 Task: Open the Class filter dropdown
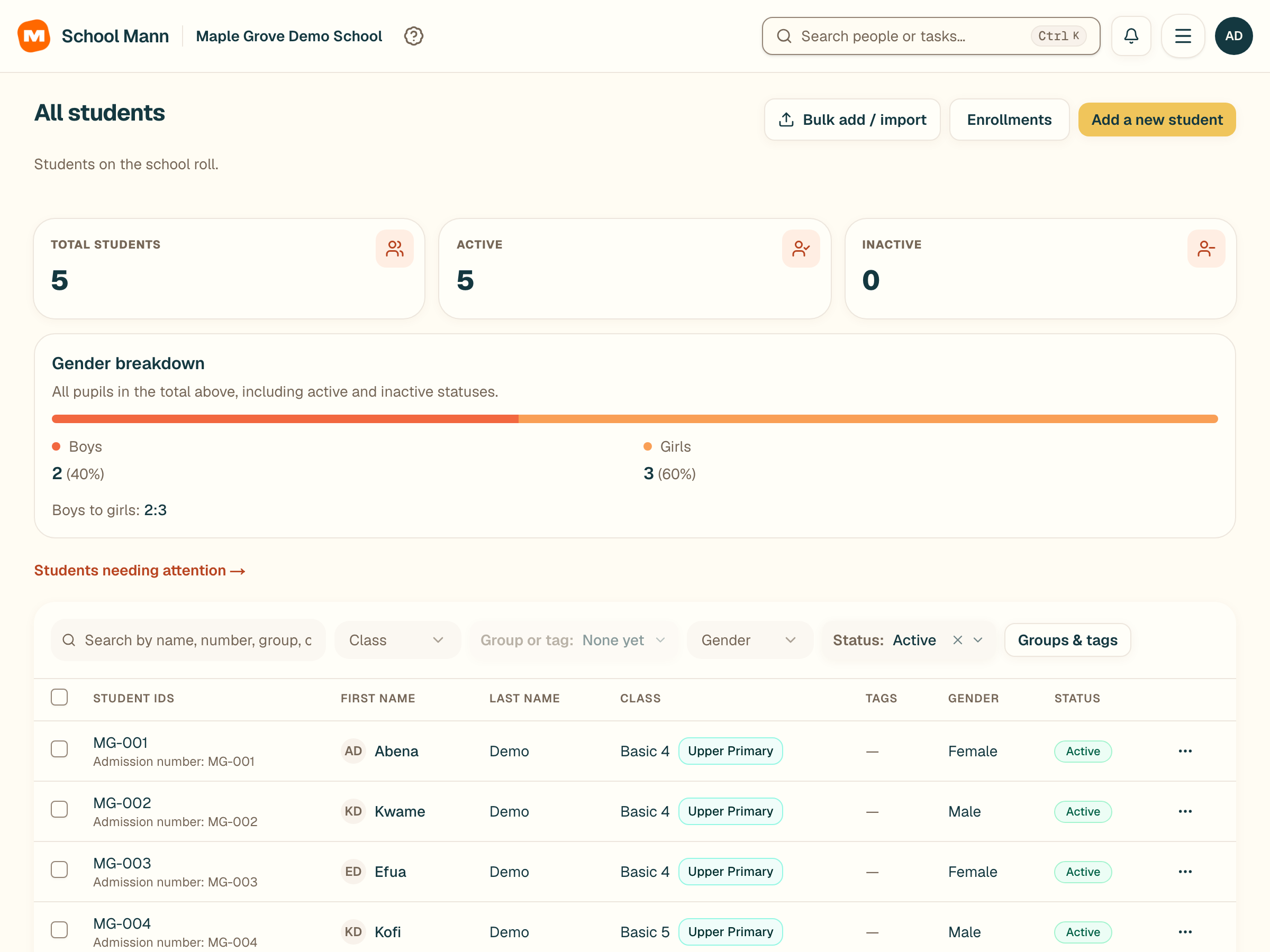tap(397, 640)
